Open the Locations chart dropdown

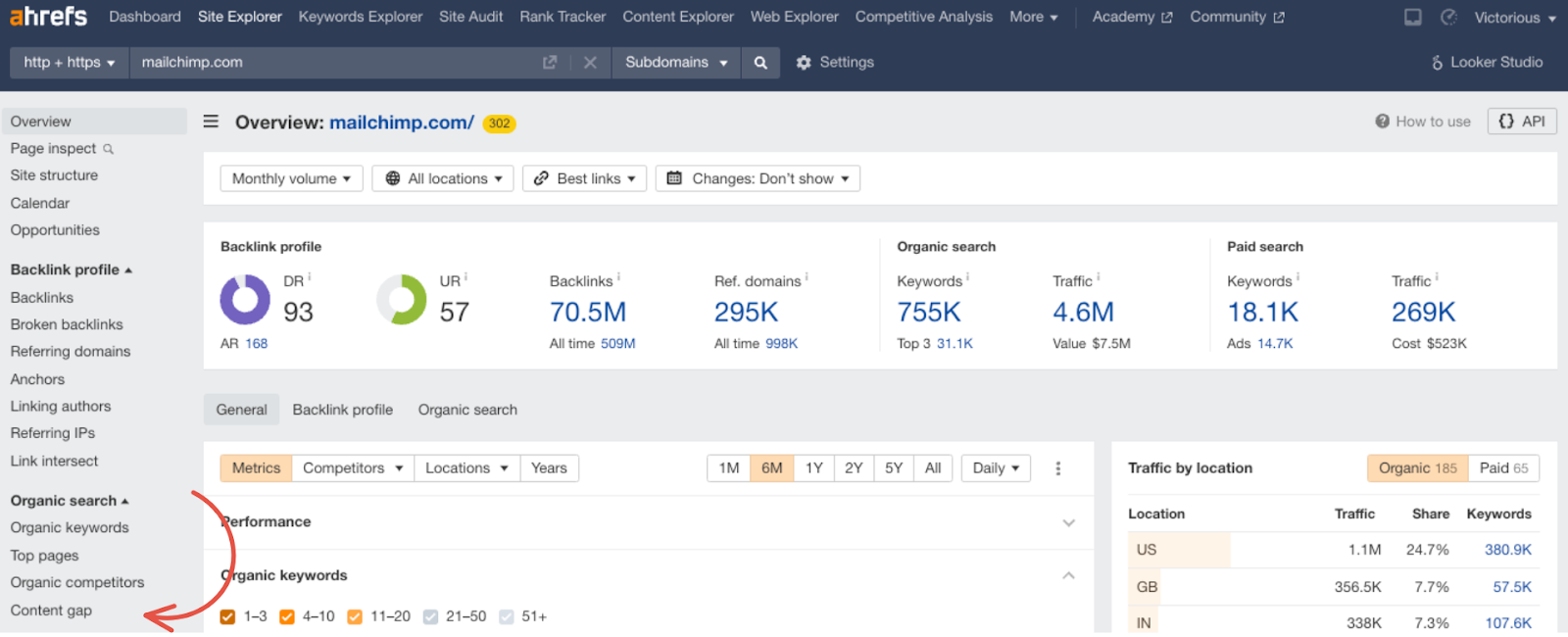tap(466, 468)
